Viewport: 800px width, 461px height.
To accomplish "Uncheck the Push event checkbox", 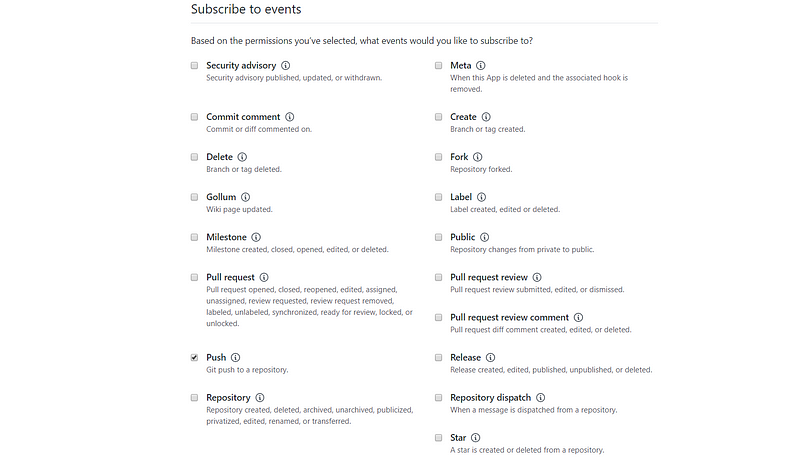I will 195,357.
